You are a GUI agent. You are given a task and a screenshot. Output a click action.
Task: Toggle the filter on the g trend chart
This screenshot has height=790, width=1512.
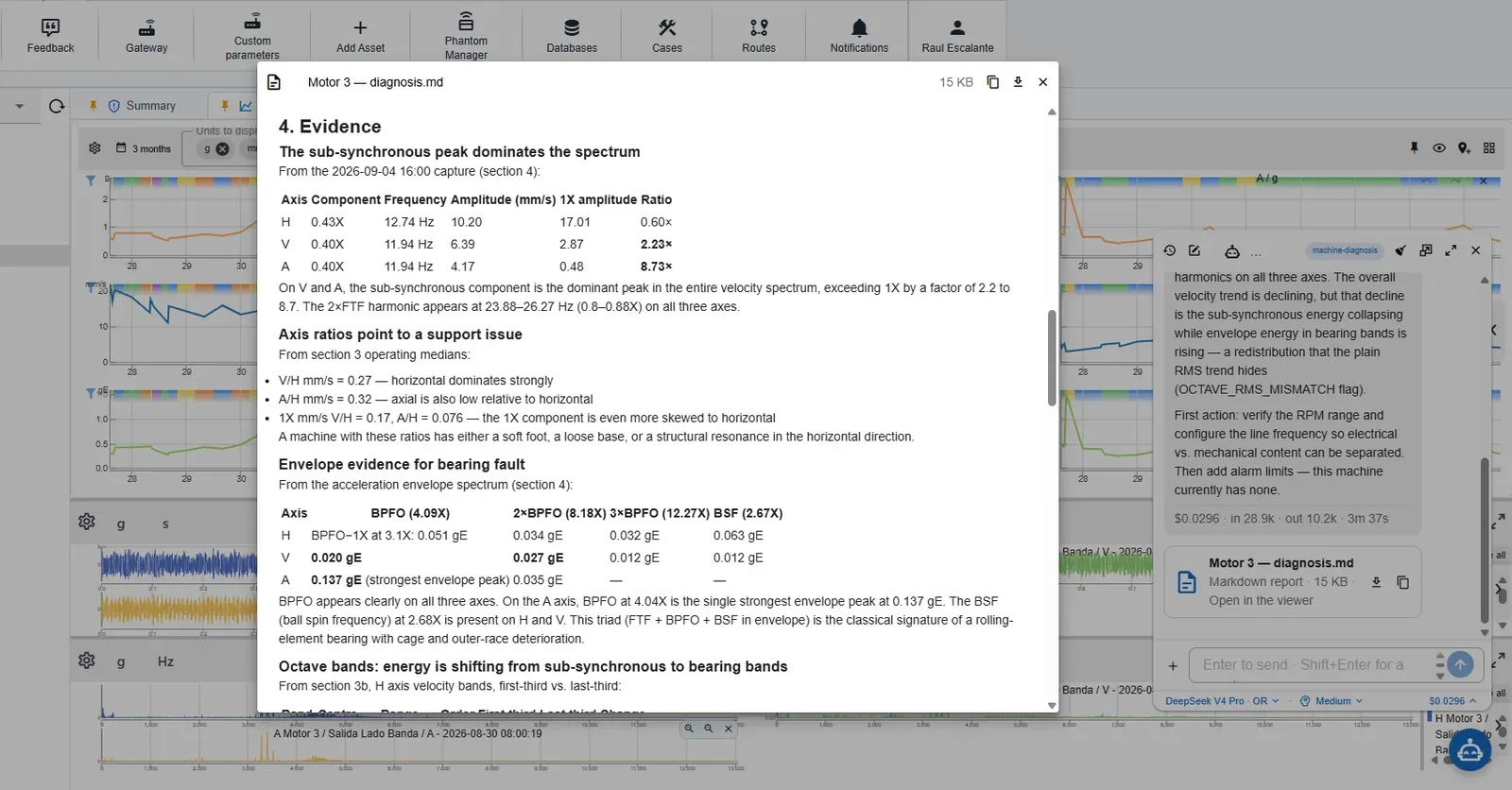[x=91, y=180]
